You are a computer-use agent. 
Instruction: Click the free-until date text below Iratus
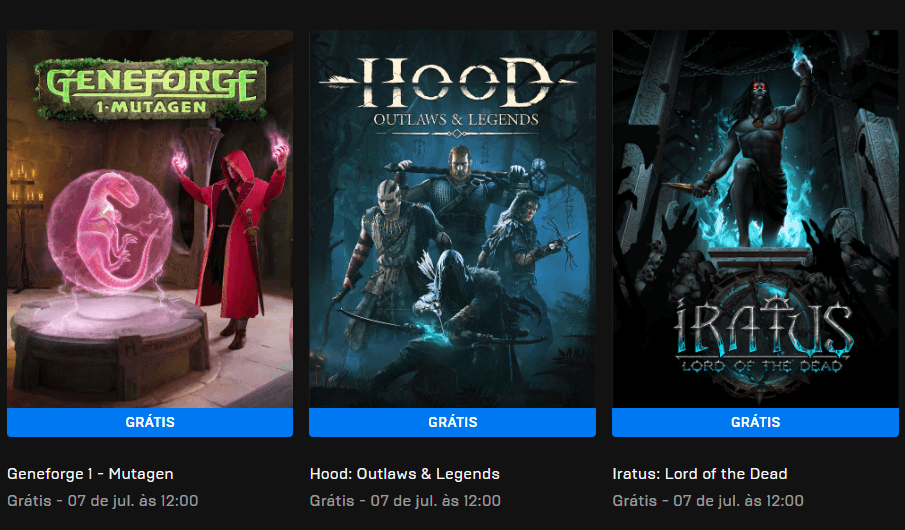pos(708,501)
